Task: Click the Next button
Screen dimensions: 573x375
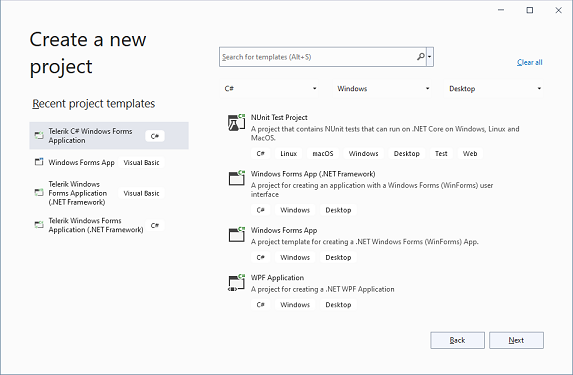Action: point(516,340)
